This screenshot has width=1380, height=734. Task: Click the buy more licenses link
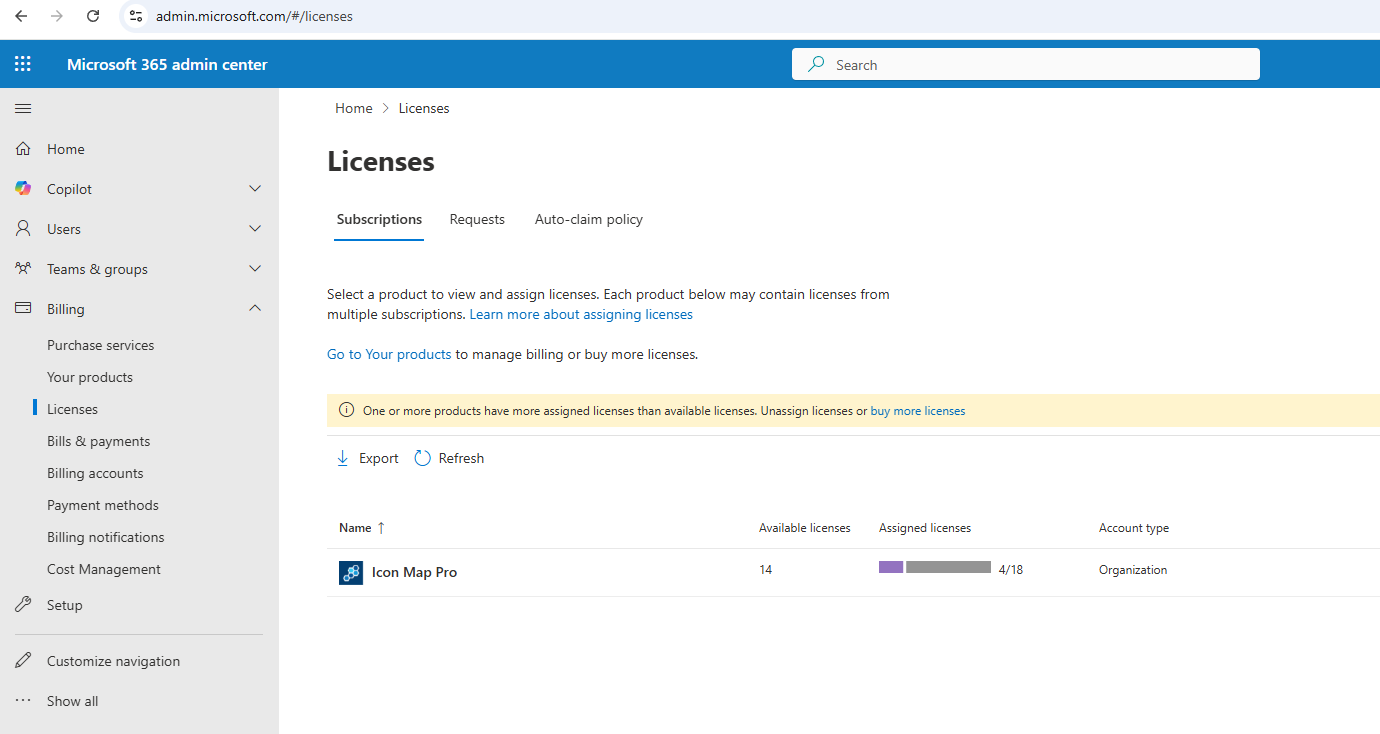click(x=917, y=411)
